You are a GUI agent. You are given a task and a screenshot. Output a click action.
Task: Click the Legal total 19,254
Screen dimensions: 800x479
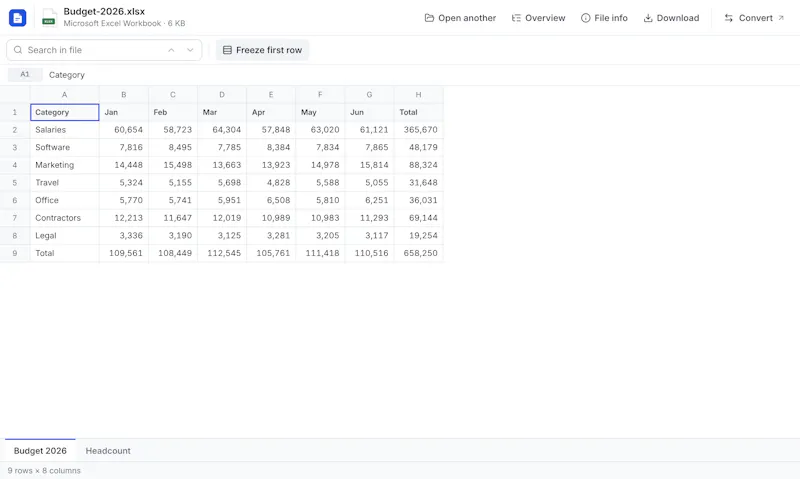pyautogui.click(x=418, y=236)
